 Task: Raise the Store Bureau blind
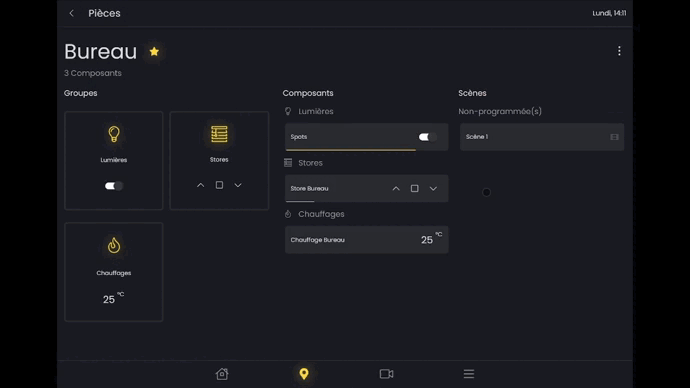pos(396,188)
